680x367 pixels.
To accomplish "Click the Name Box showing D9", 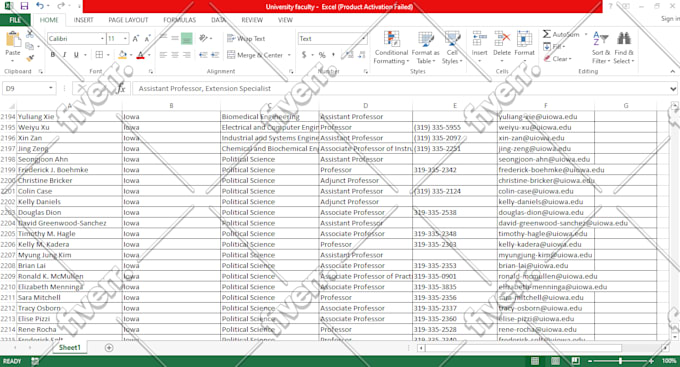I will 24,88.
